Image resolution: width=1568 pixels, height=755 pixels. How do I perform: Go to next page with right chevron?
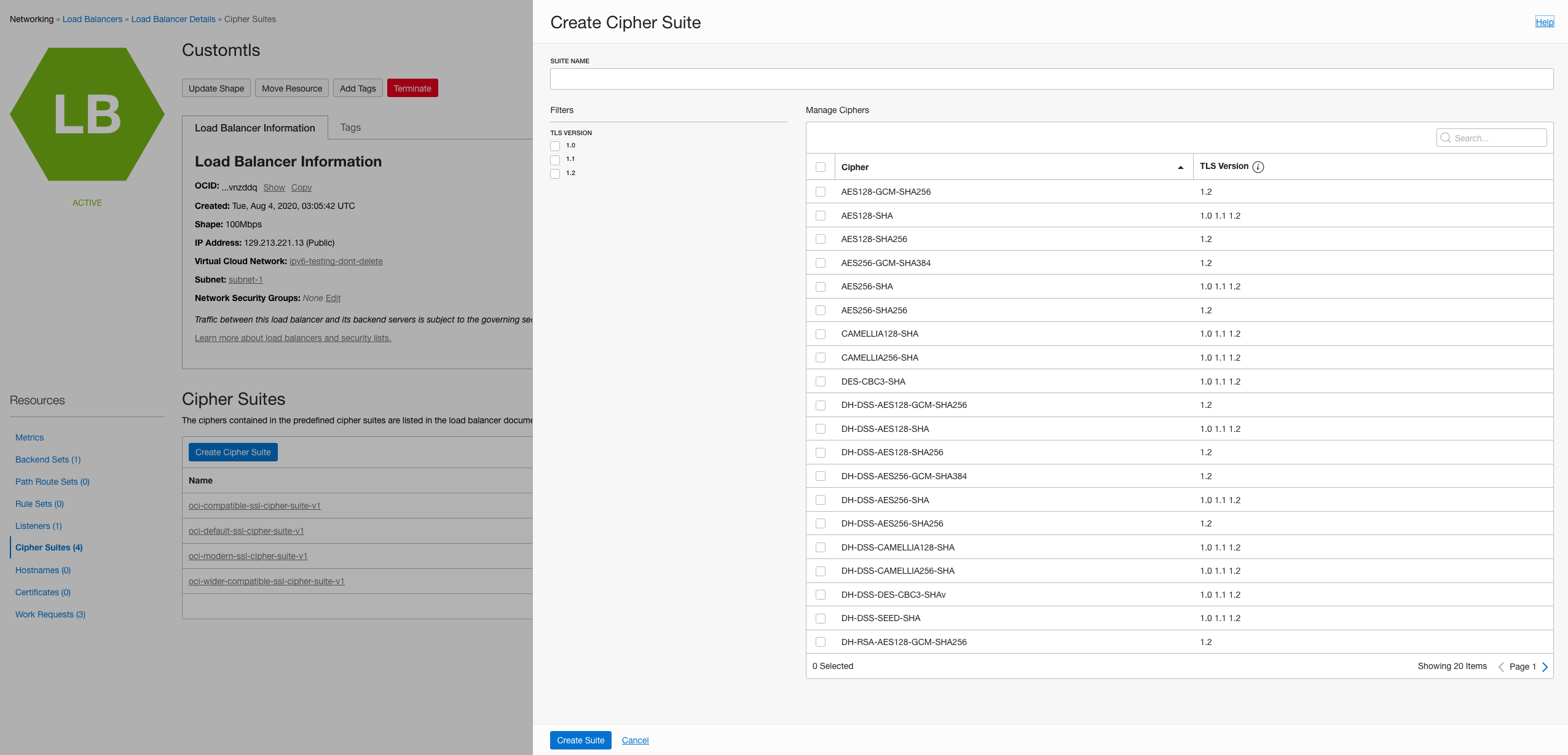1545,667
